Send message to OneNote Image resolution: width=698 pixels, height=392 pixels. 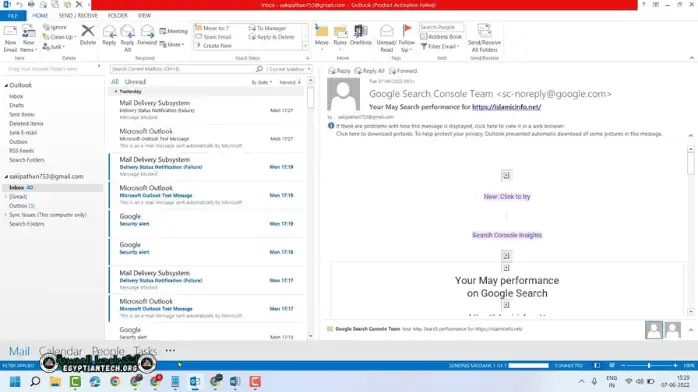[361, 35]
